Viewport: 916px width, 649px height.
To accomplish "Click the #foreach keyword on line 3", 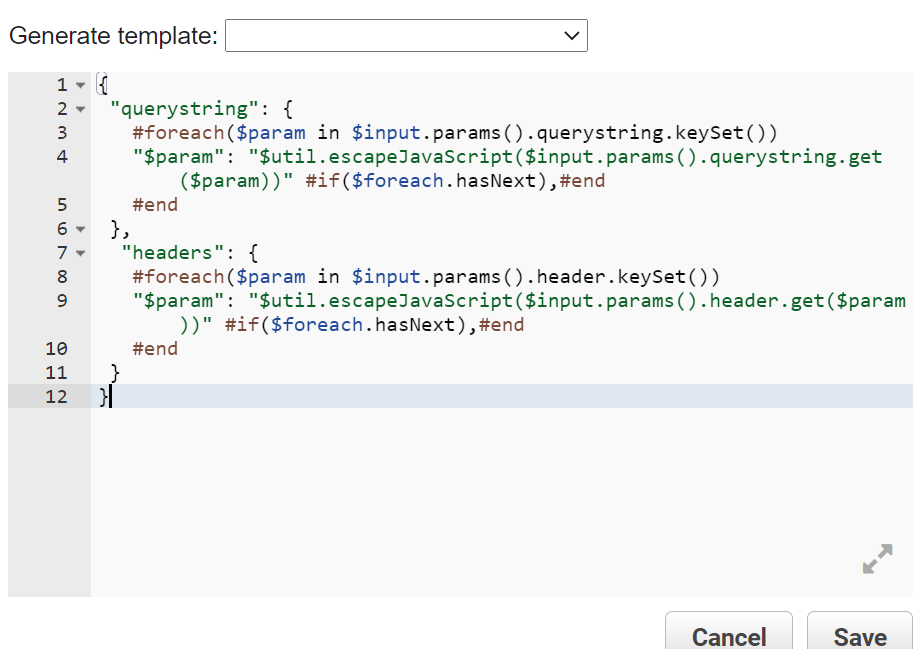I will (x=180, y=132).
